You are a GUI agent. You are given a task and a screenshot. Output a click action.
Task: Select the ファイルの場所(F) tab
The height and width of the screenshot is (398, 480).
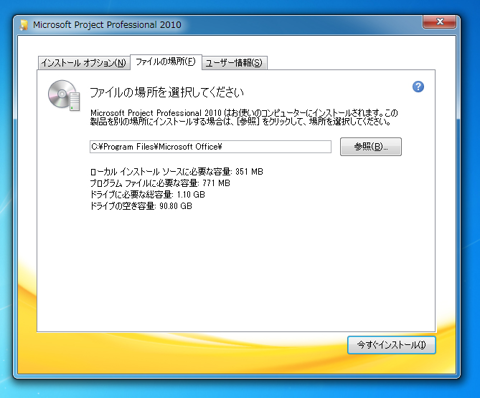tap(166, 62)
